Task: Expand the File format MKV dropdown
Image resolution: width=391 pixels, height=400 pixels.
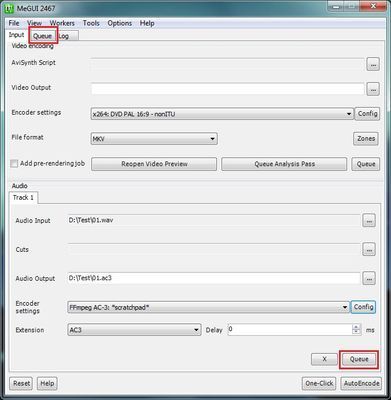Action: click(x=212, y=139)
